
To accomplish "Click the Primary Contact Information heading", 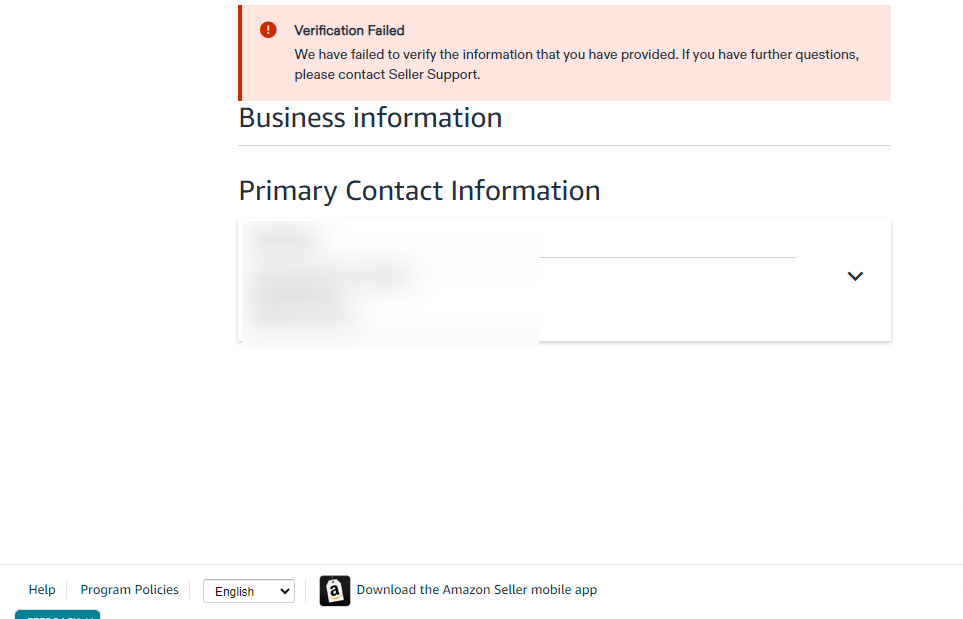I will (419, 191).
